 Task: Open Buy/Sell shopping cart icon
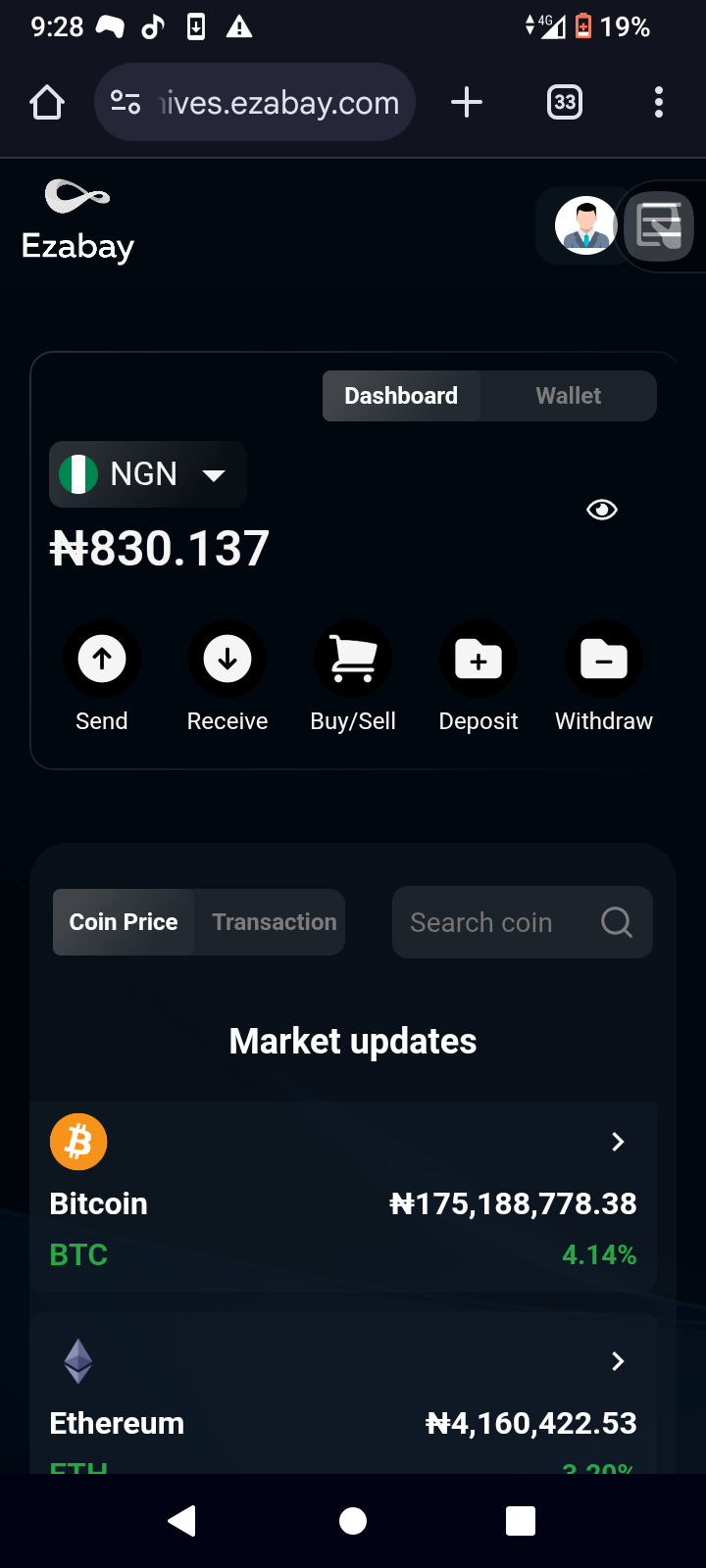coord(353,659)
